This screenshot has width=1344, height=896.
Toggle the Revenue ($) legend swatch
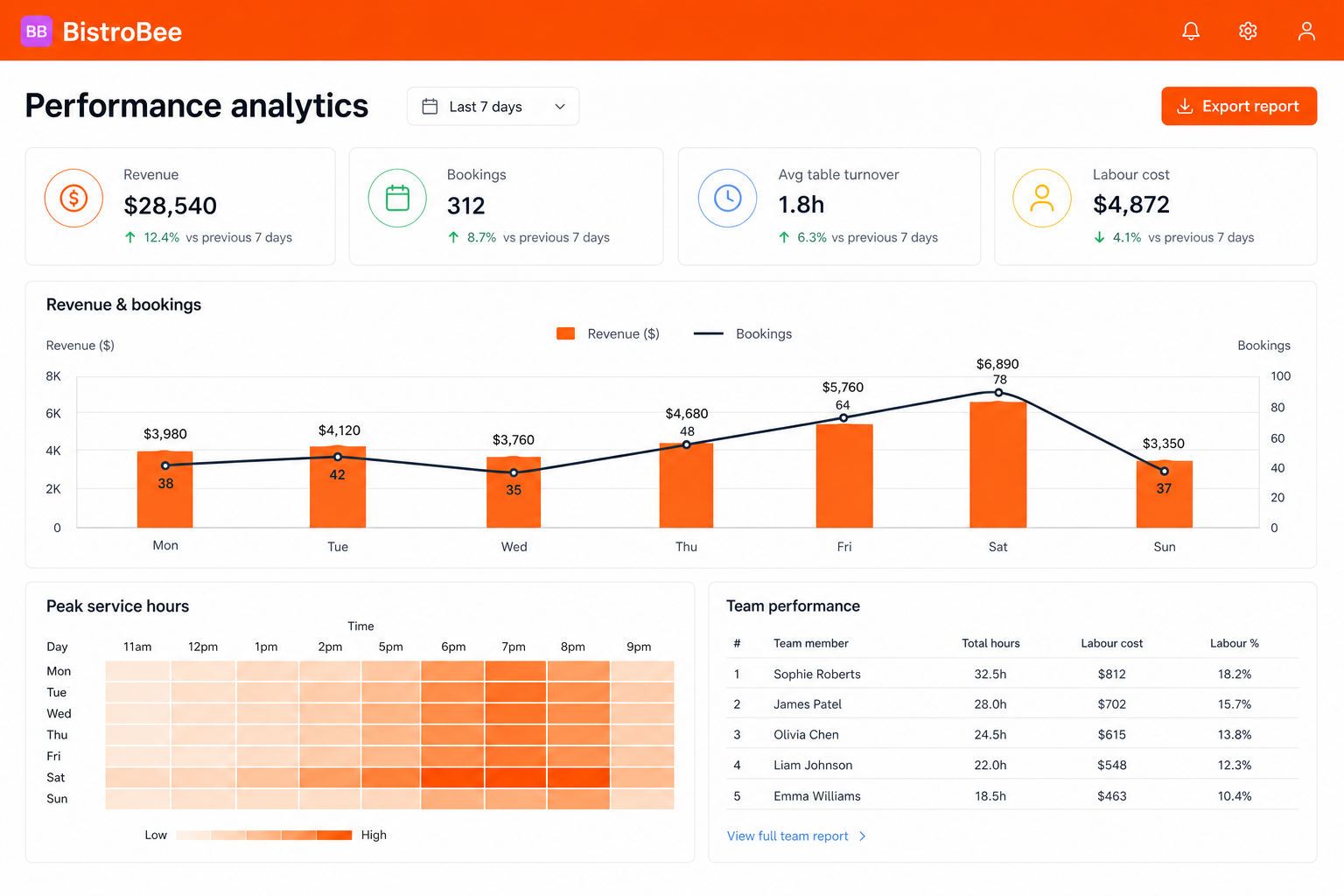tap(565, 333)
